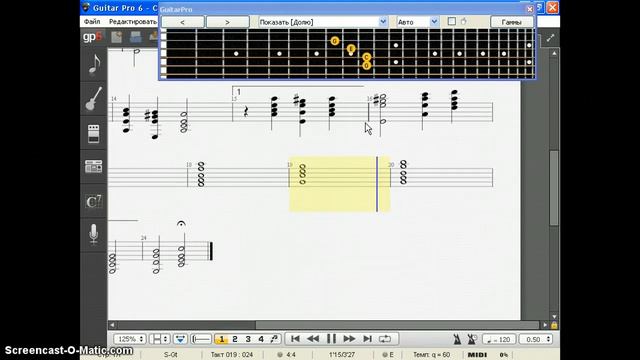Click the 'Такт 019 : 024' status text

pyautogui.click(x=231, y=355)
